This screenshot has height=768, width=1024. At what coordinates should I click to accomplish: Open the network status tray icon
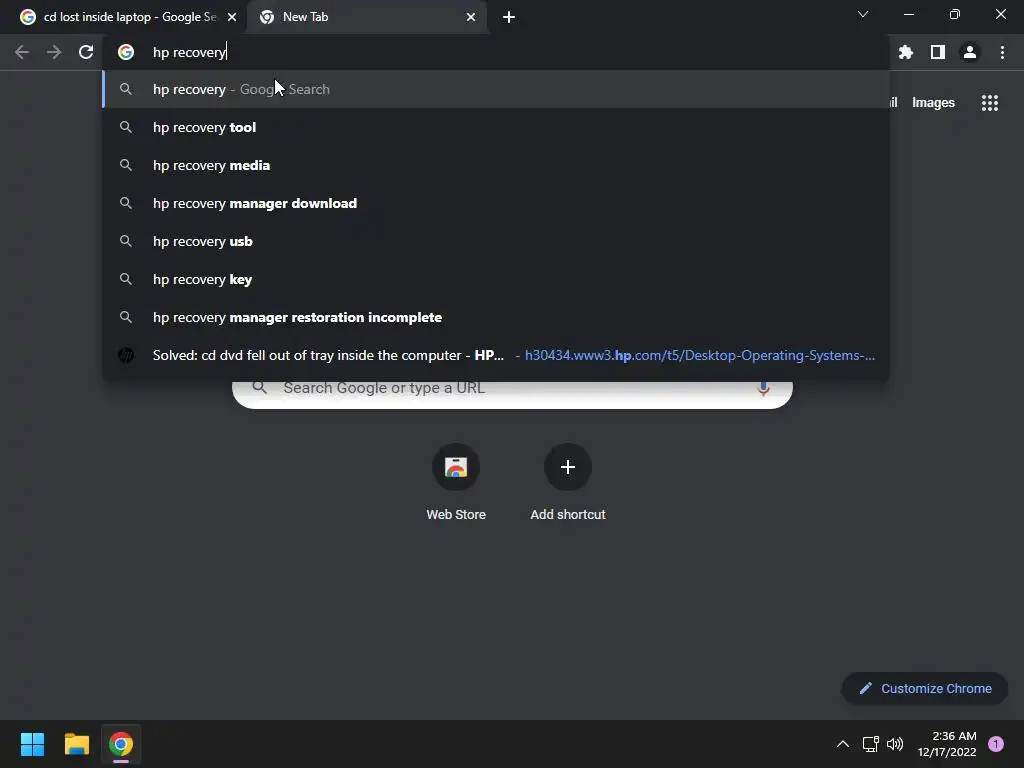(871, 744)
